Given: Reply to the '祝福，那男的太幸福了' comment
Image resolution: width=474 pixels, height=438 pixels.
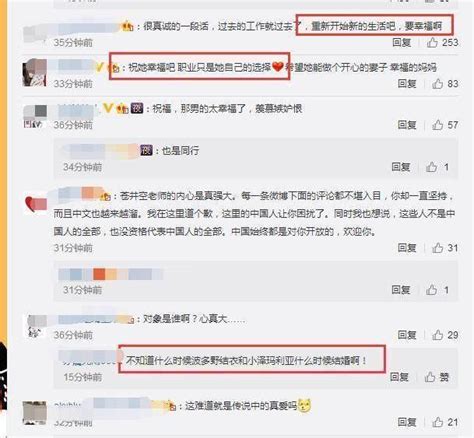Looking at the screenshot, I should coord(407,125).
